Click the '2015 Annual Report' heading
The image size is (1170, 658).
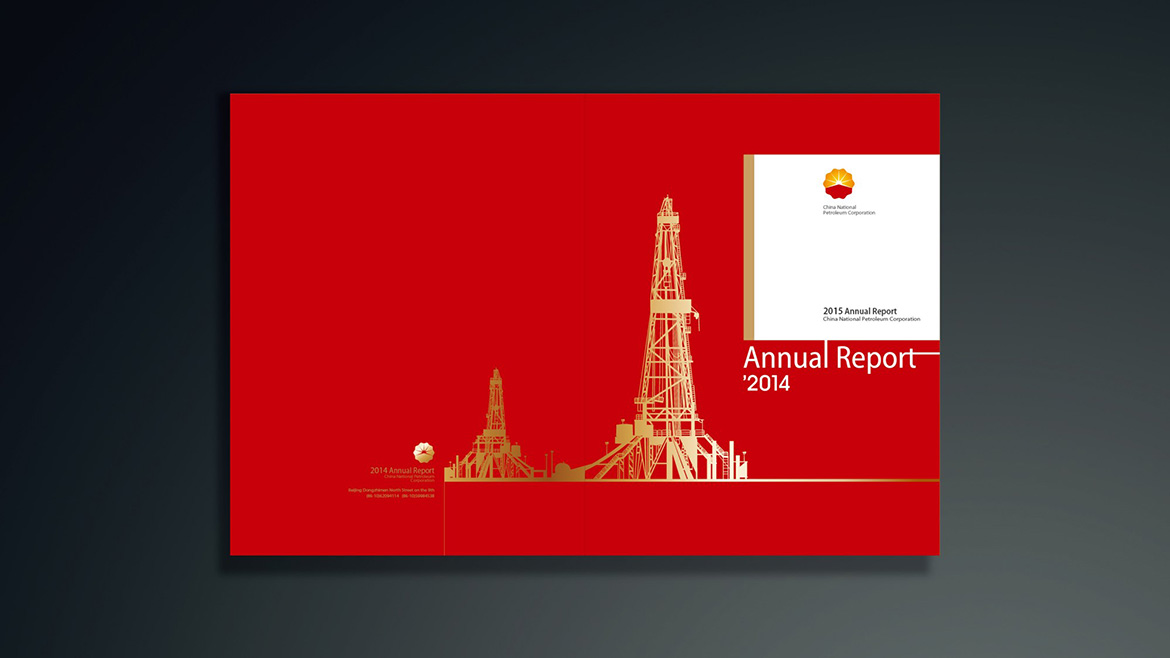[x=859, y=311]
